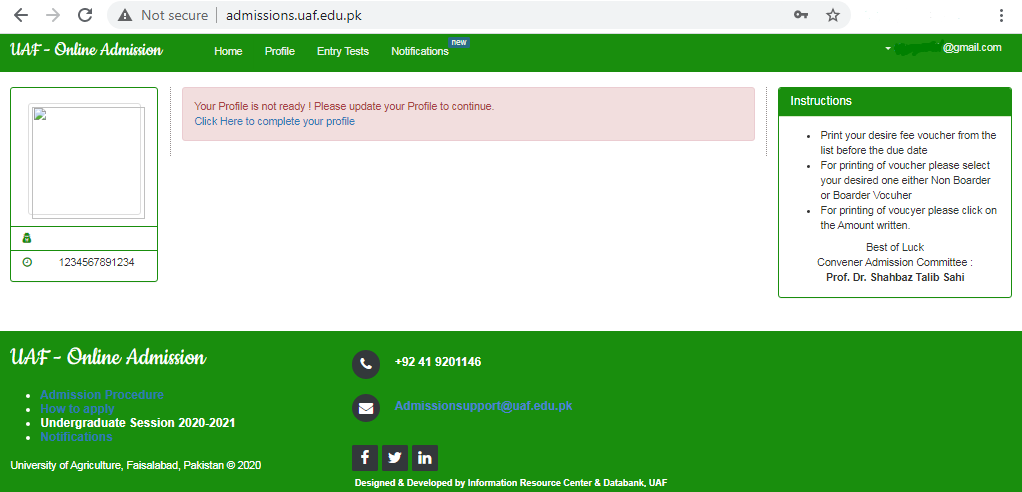Image resolution: width=1022 pixels, height=492 pixels.
Task: Open the Twitter social icon
Action: (x=395, y=457)
